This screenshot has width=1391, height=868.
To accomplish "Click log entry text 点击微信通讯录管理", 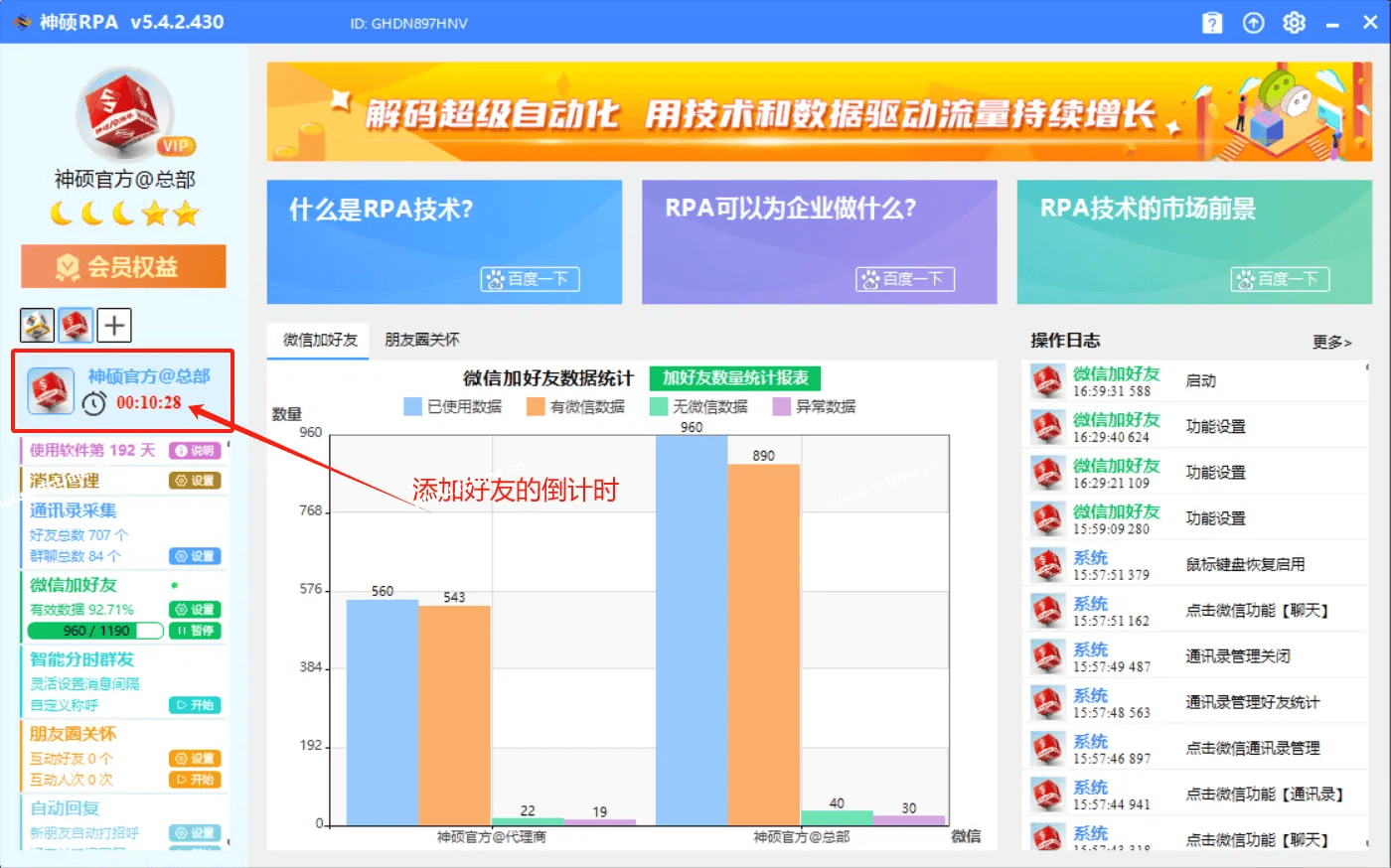I will click(1252, 749).
